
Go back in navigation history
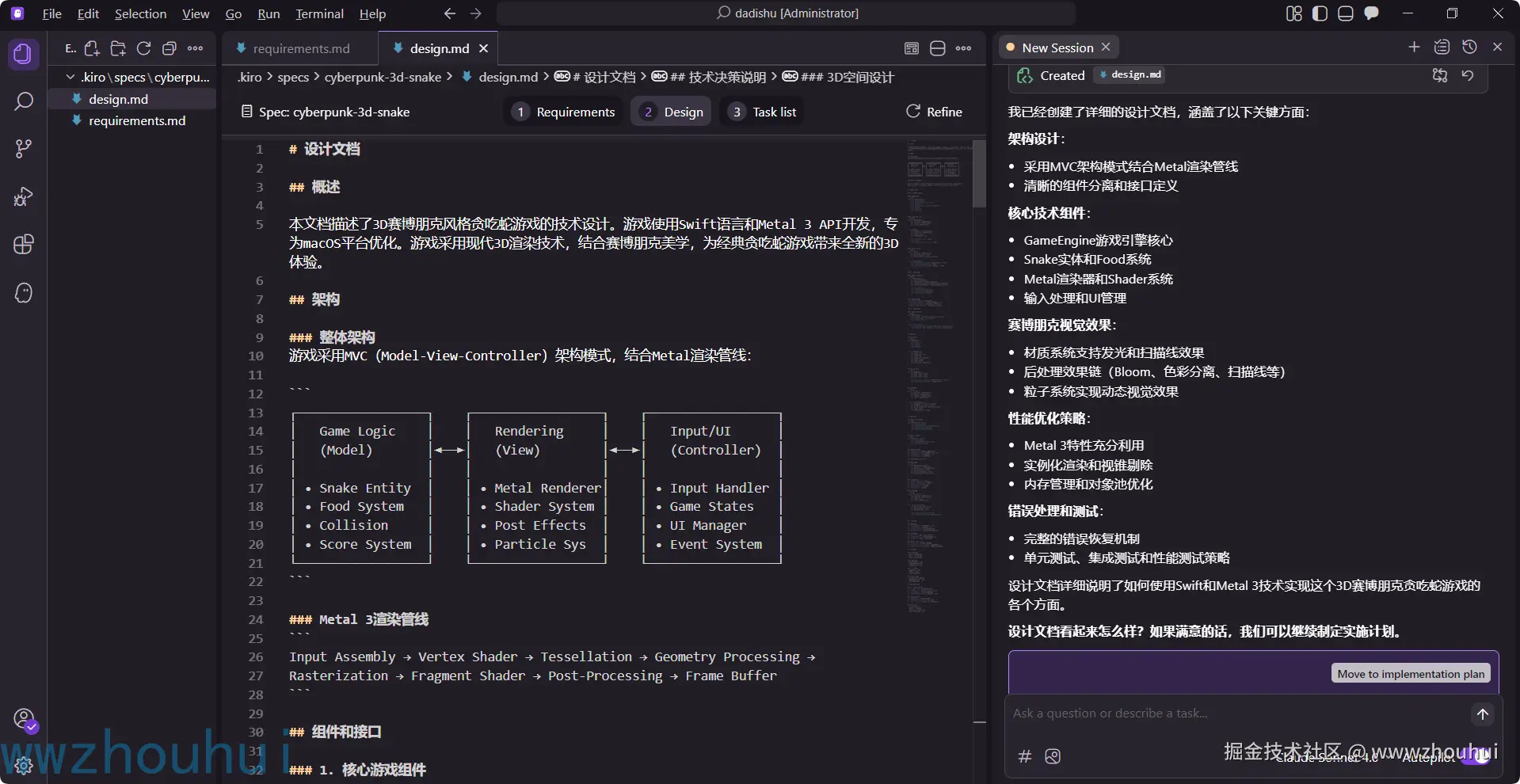click(x=450, y=13)
